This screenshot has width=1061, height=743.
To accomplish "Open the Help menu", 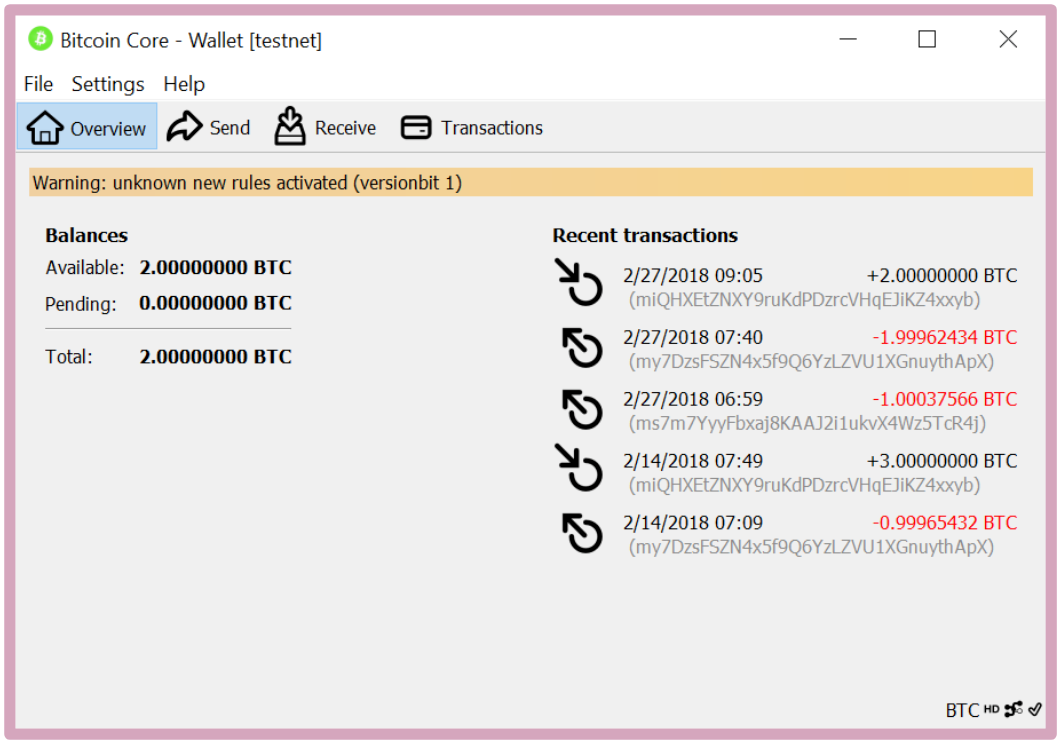I will (x=184, y=84).
